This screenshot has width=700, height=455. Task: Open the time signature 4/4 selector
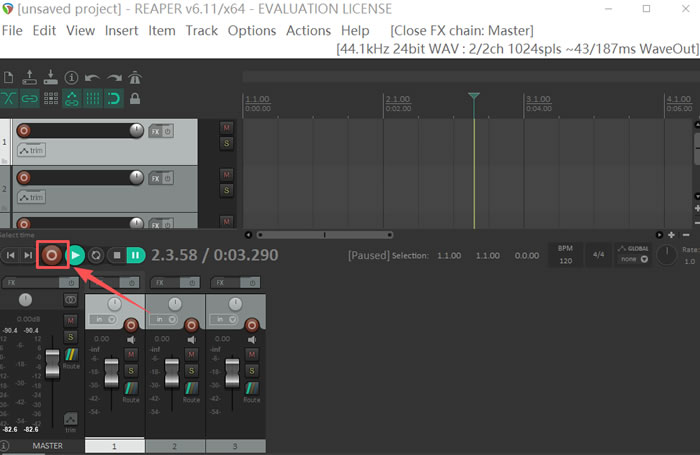(600, 254)
